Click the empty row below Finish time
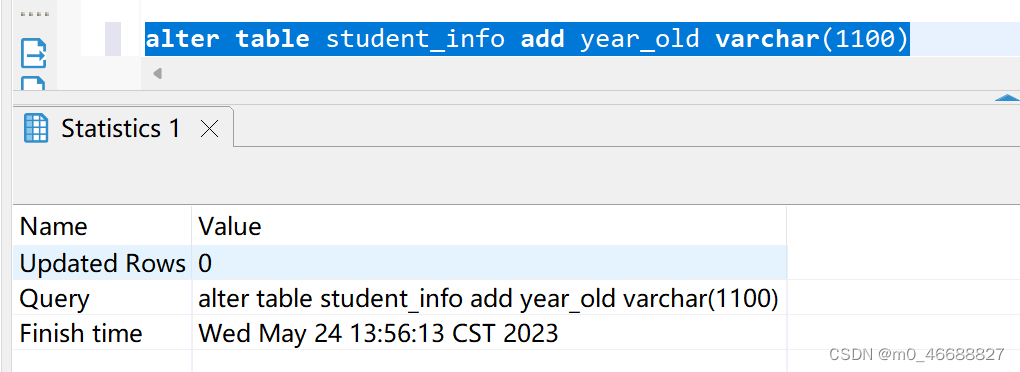 (400, 361)
